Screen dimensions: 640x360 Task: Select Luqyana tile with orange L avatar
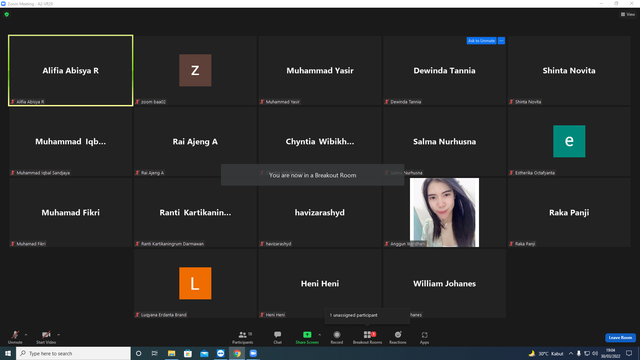(195, 283)
